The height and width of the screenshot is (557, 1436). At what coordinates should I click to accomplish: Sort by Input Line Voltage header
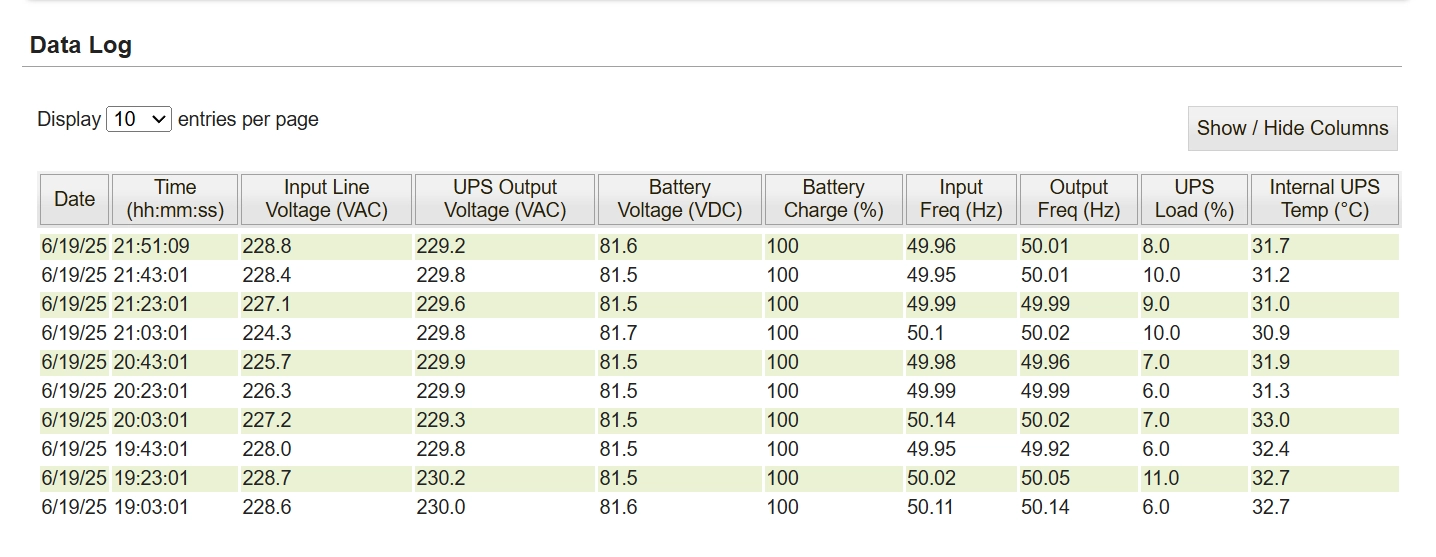tap(326, 199)
